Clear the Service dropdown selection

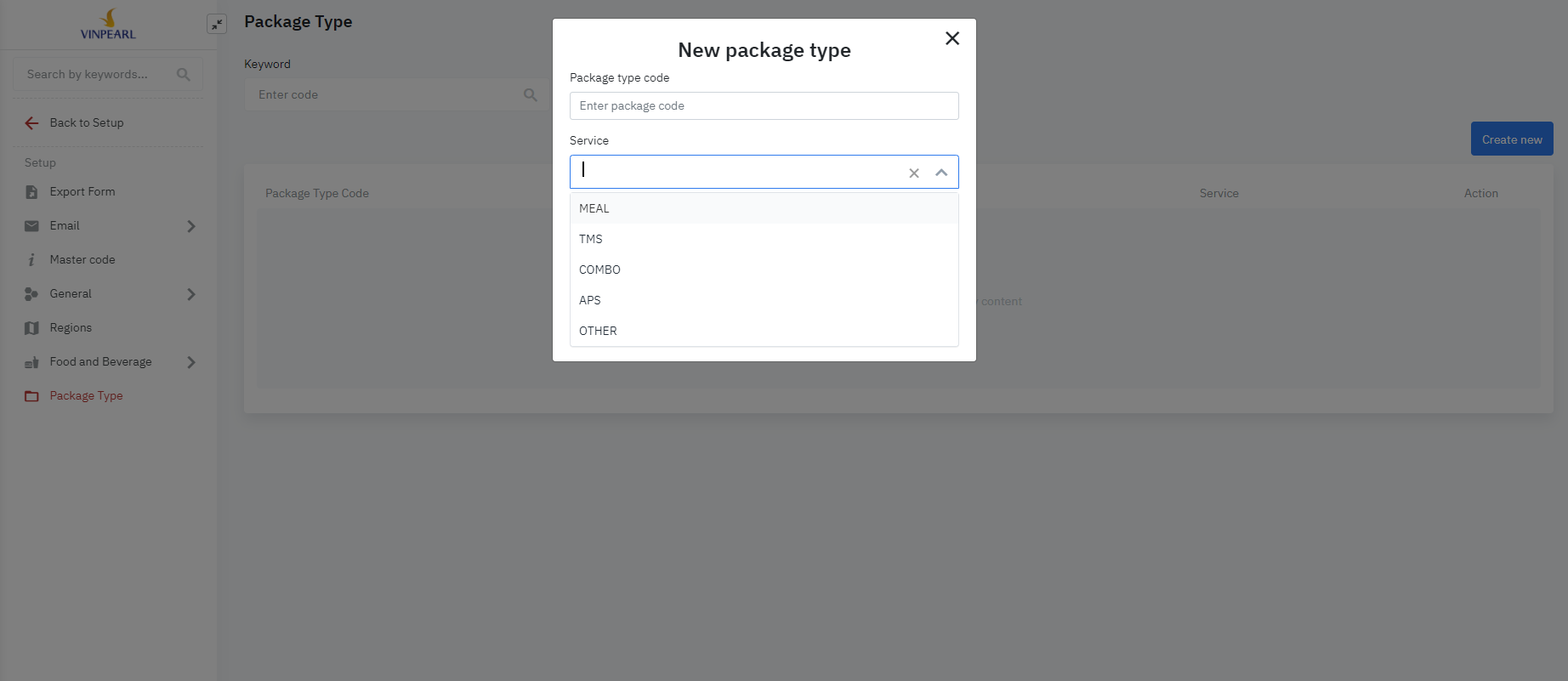tap(914, 173)
